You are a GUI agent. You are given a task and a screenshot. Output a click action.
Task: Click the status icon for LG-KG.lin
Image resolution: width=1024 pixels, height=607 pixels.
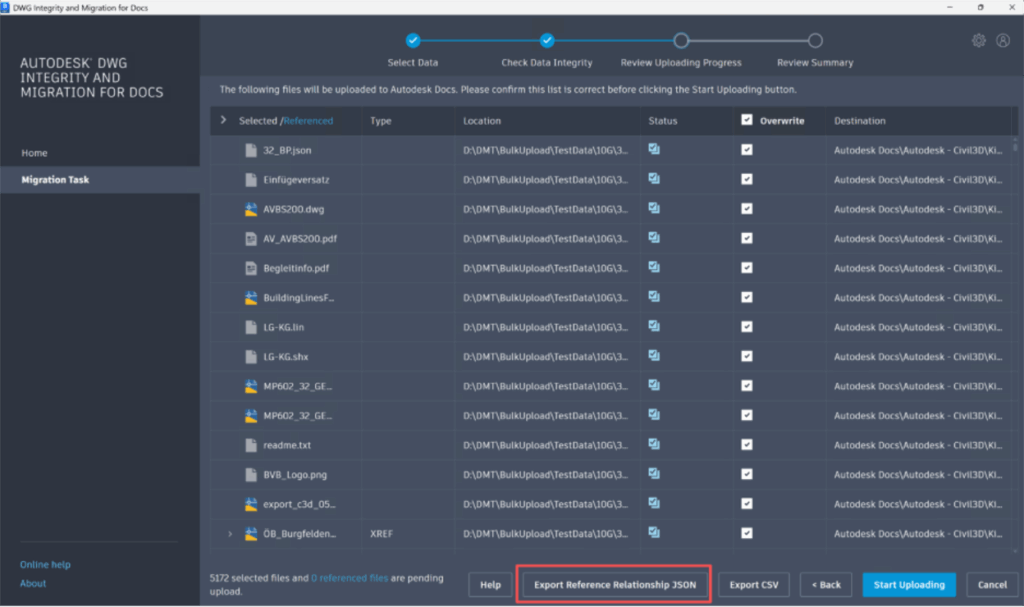654,326
